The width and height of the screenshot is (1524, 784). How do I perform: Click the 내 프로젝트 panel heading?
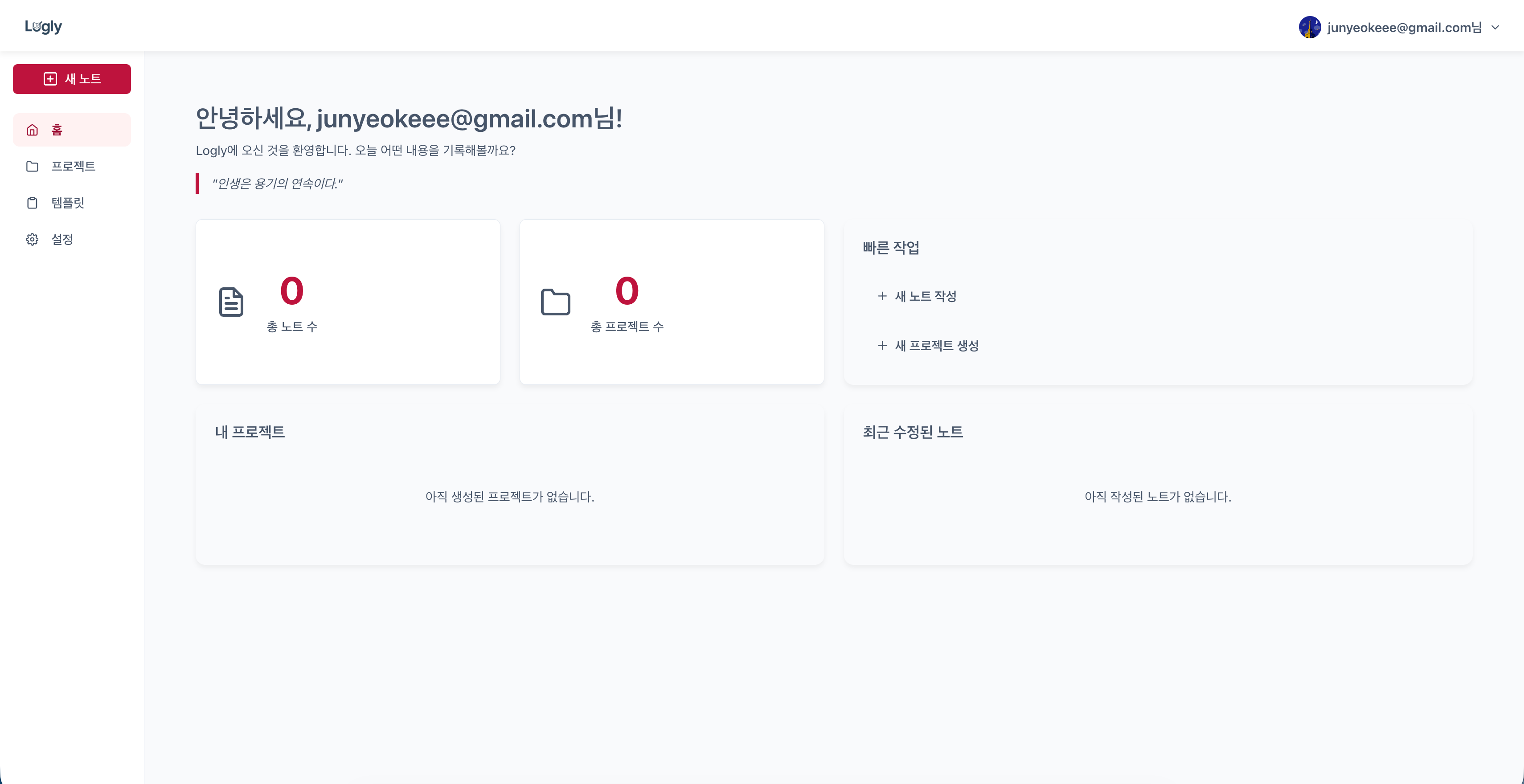point(250,432)
